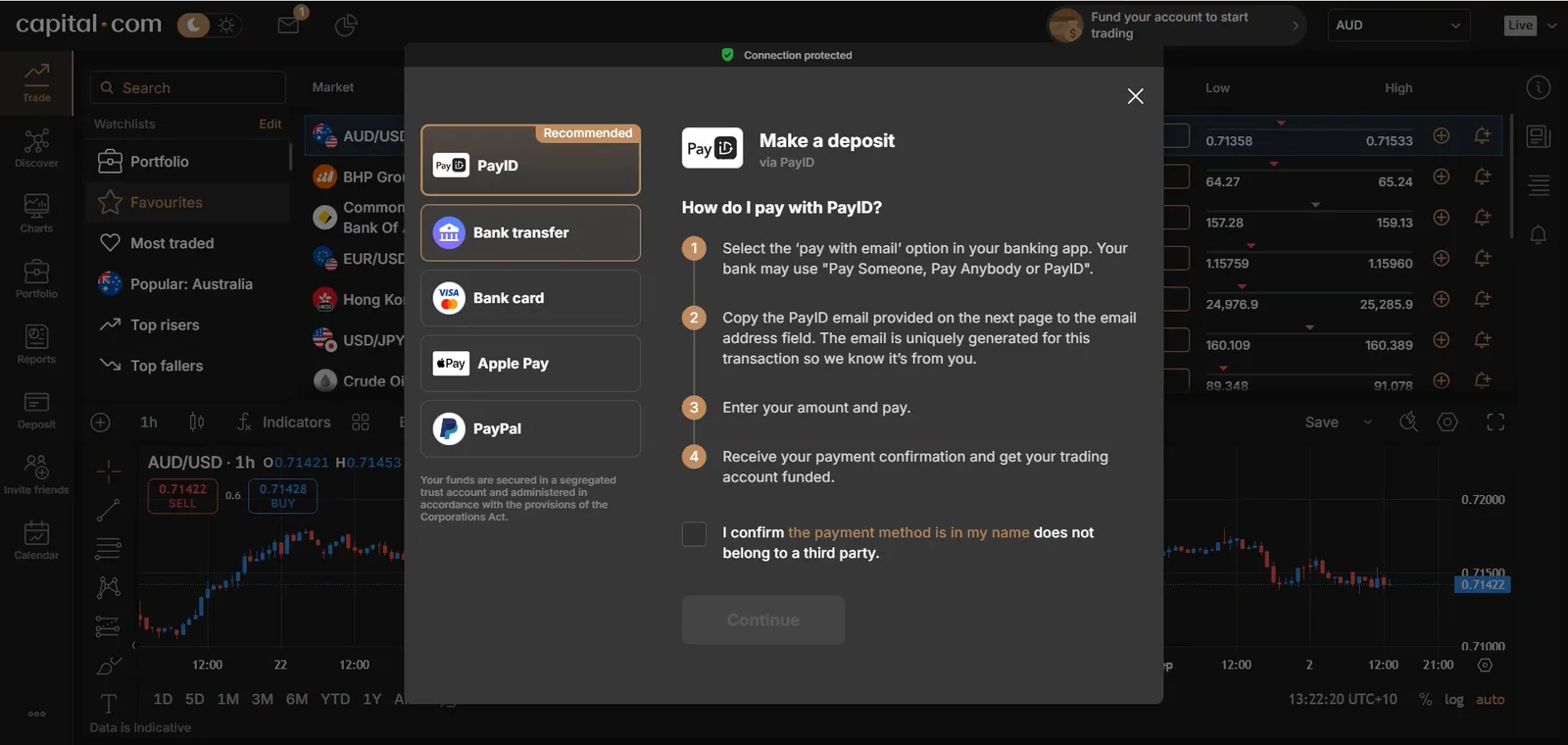Screen dimensions: 1568x745
Task: Select Top risers watchlist
Action: point(188,324)
